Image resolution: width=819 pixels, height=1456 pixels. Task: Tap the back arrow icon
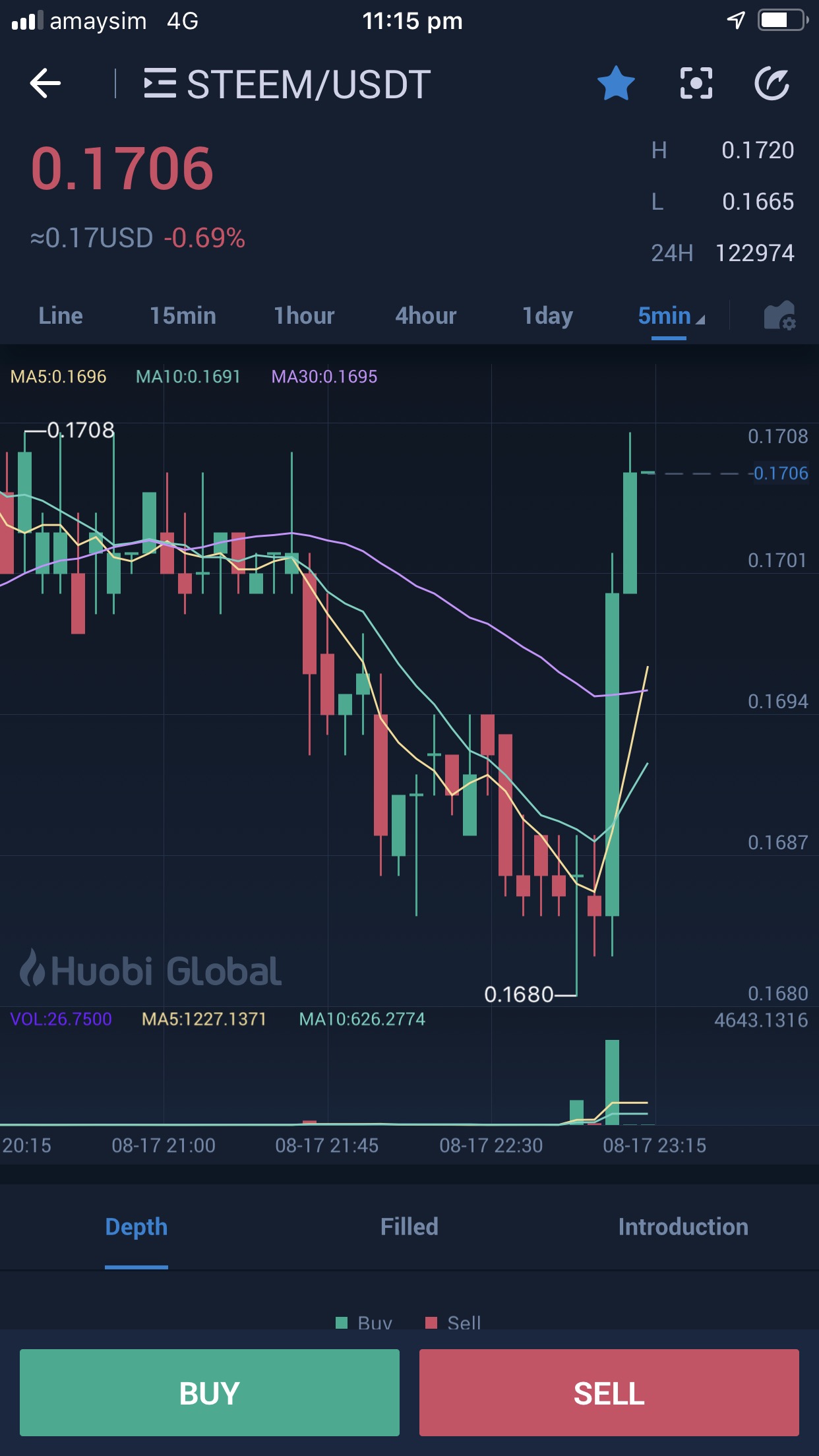click(45, 84)
